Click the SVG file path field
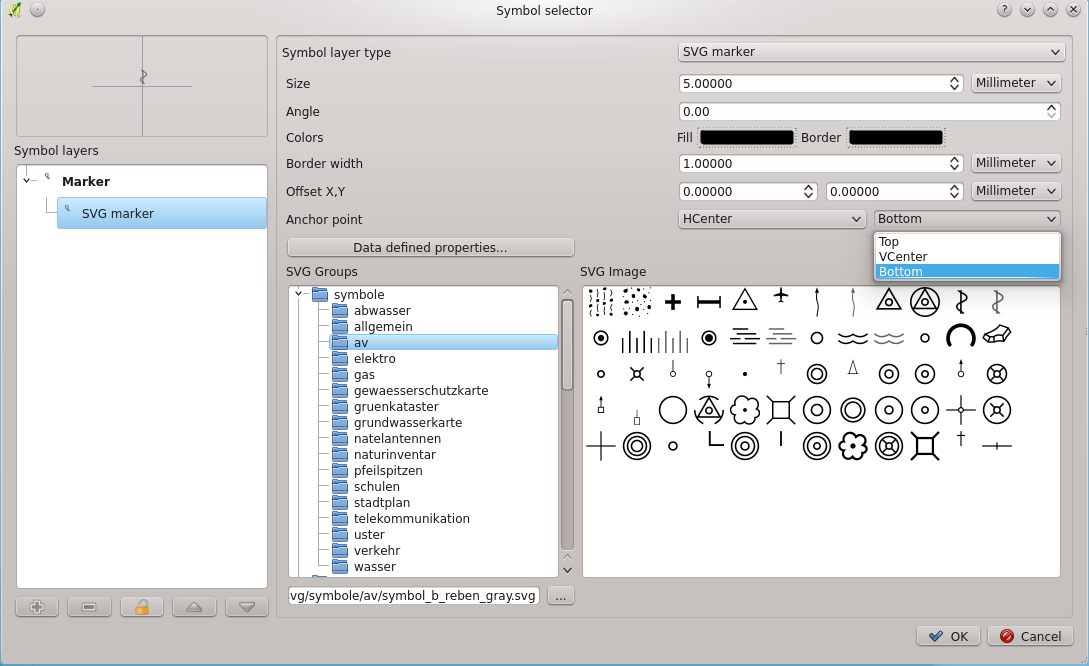The width and height of the screenshot is (1089, 666). pos(414,596)
